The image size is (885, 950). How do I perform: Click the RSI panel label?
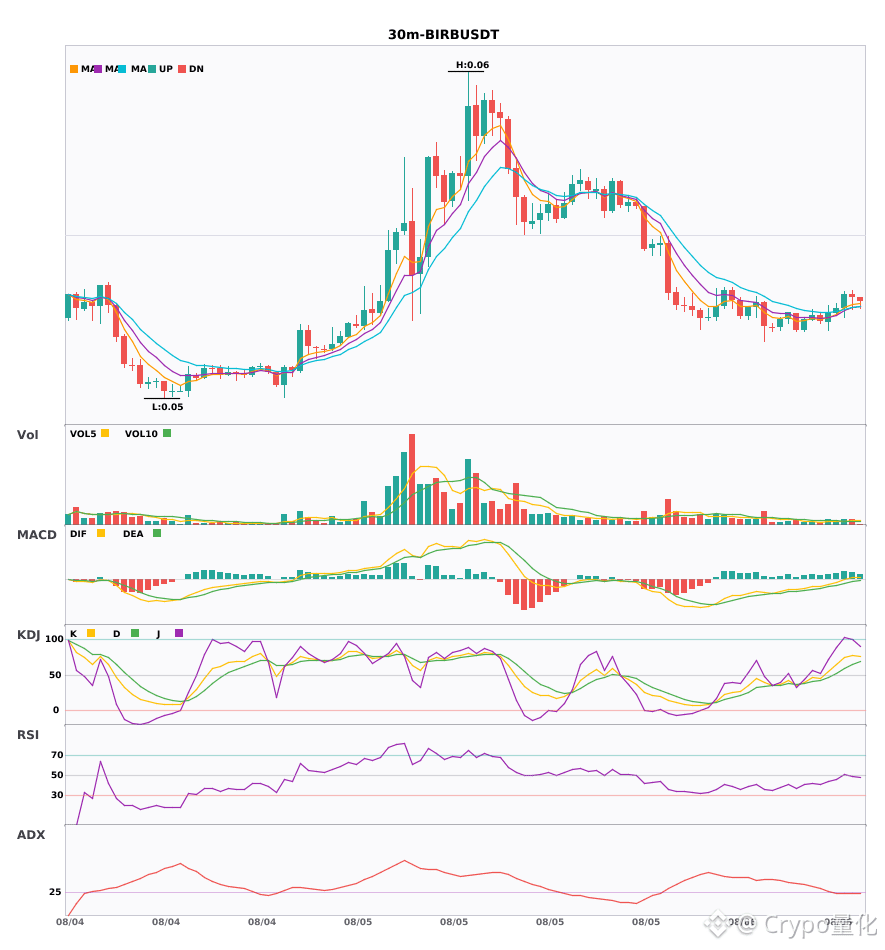28,735
